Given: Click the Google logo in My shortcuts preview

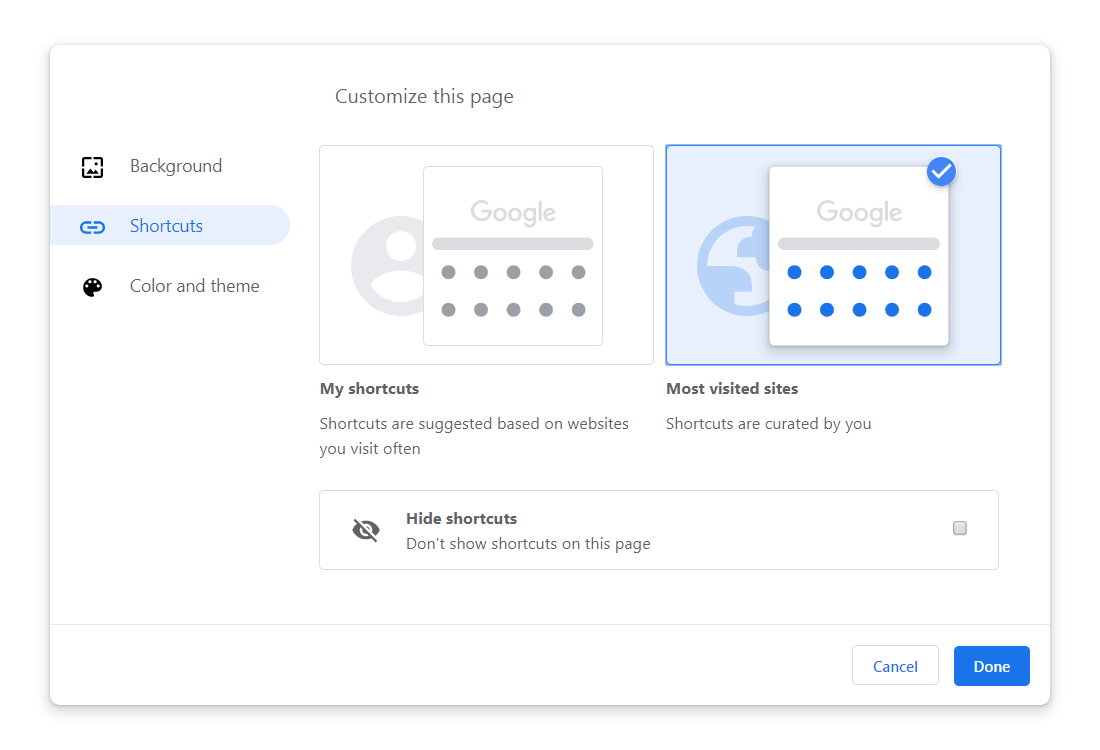Looking at the screenshot, I should tap(513, 212).
